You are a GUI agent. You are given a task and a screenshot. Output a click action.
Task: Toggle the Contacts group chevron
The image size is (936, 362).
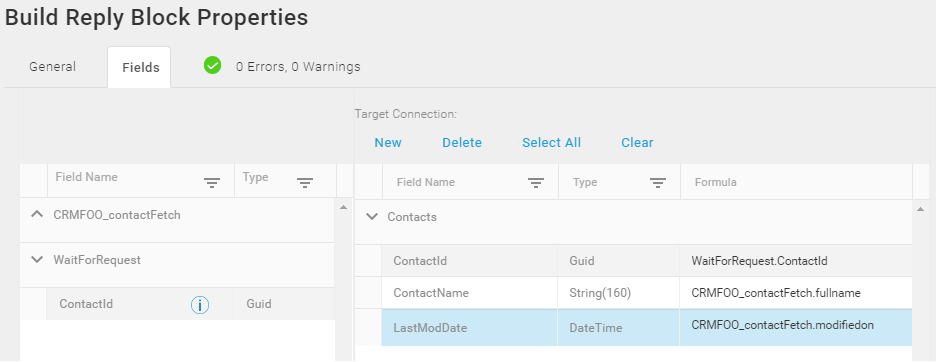point(372,217)
